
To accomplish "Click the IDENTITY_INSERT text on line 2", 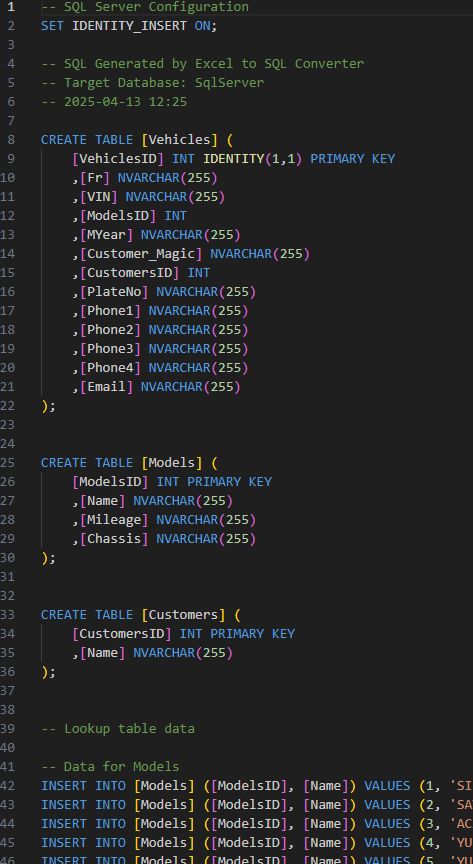I will coord(129,26).
